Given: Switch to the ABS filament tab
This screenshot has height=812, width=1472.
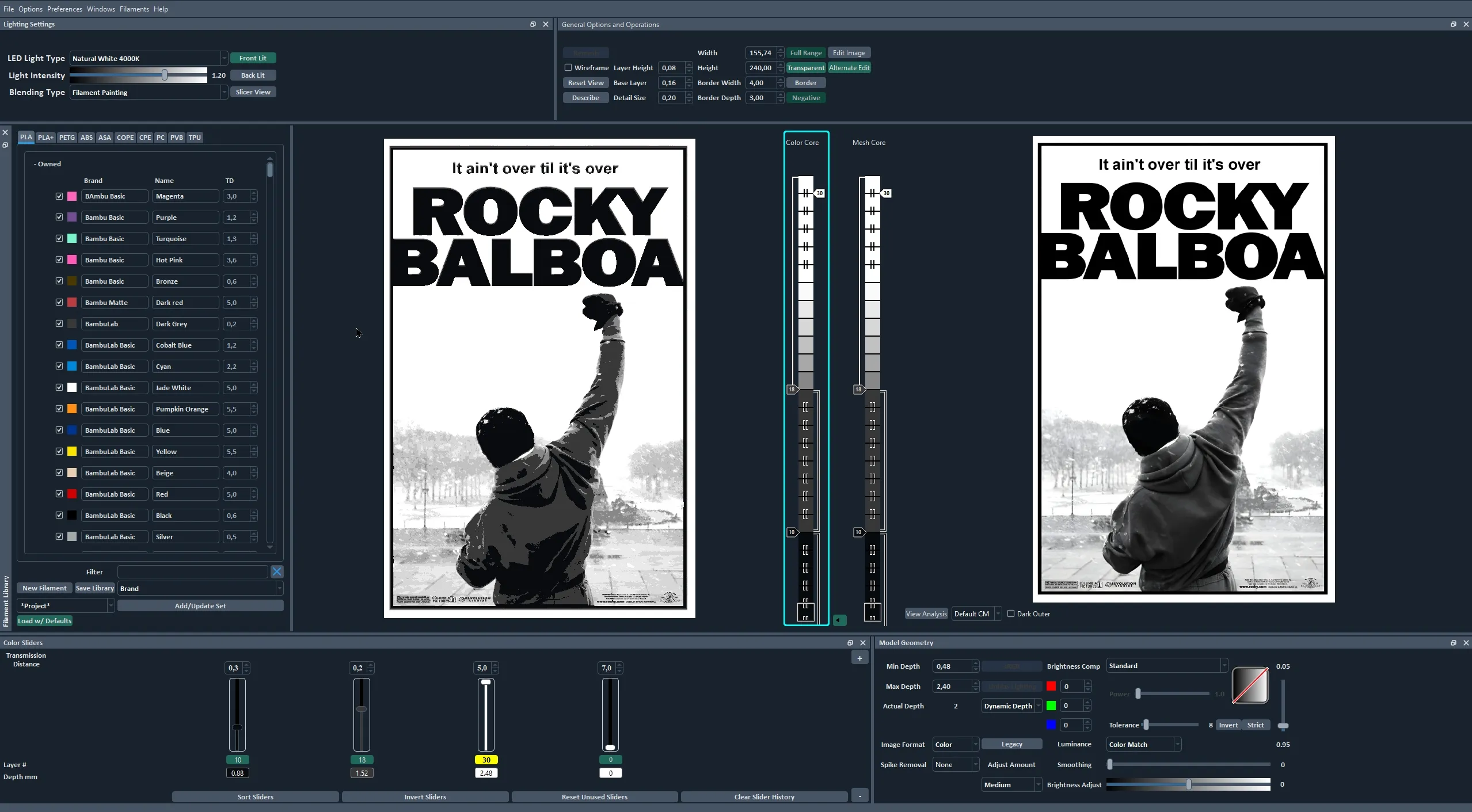Looking at the screenshot, I should 86,138.
